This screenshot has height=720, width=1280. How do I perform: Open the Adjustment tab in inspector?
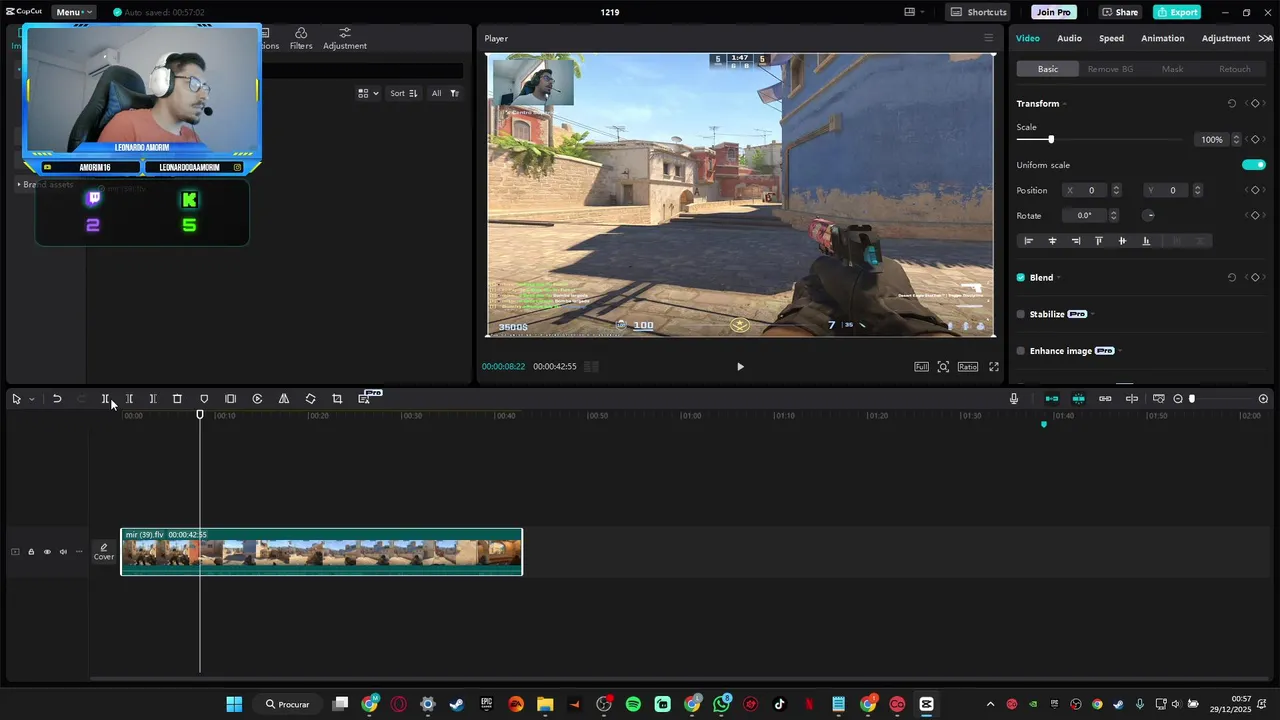point(1226,38)
